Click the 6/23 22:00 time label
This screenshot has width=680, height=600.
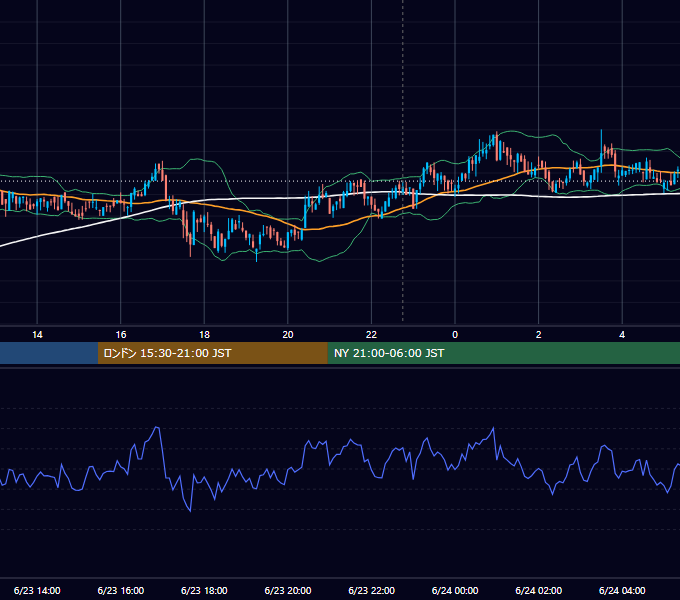click(x=372, y=590)
